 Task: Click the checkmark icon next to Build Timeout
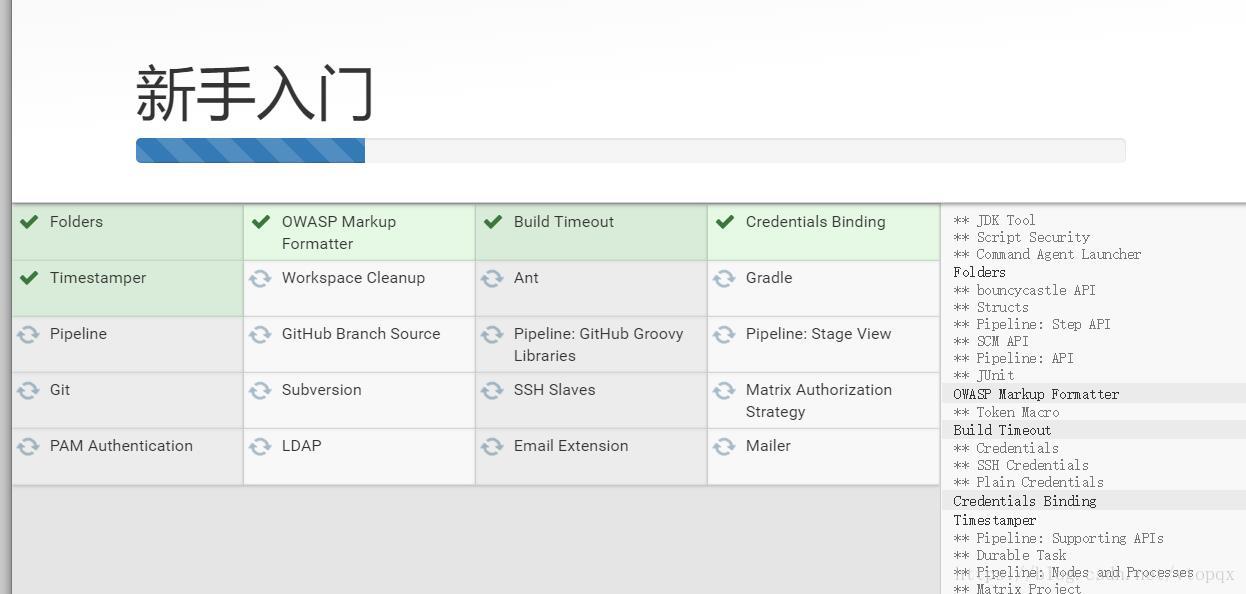[493, 222]
